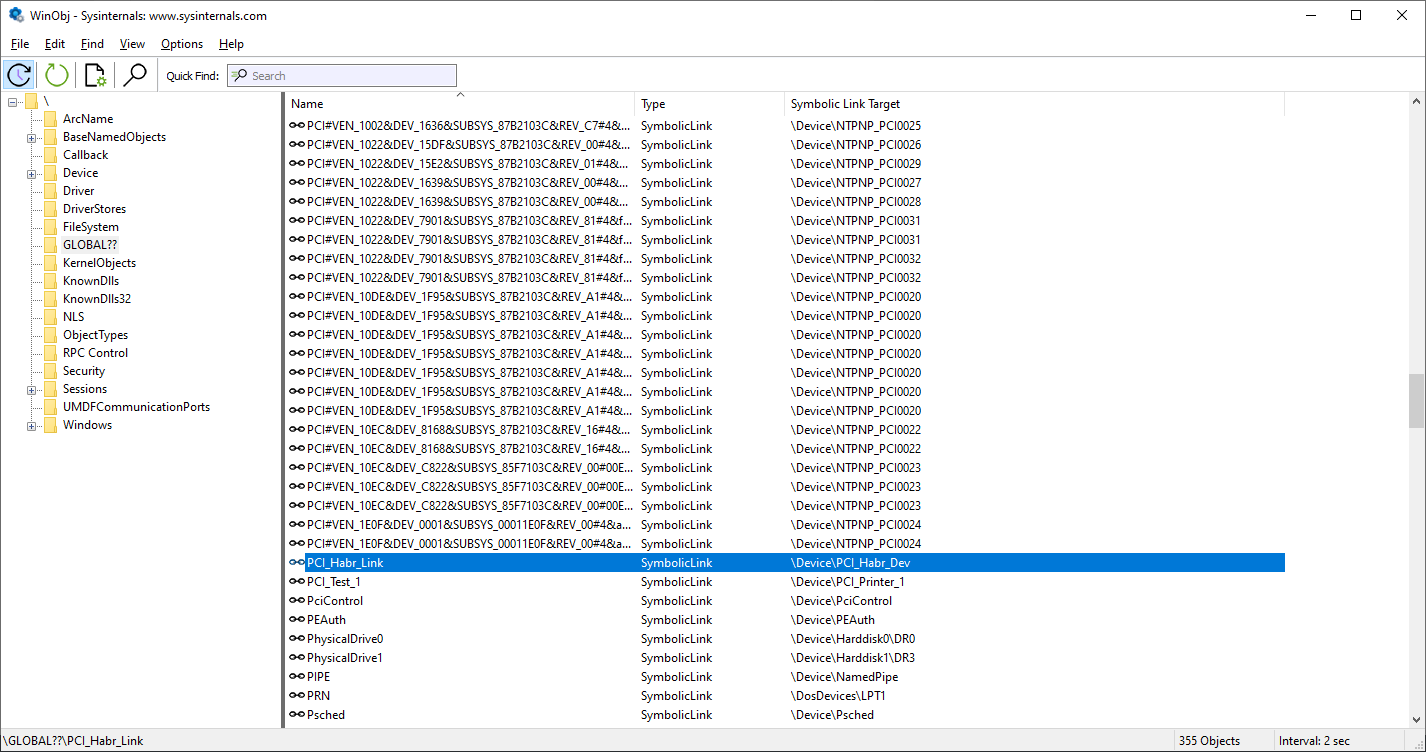The height and width of the screenshot is (752, 1426).
Task: Open the Help menu
Action: coord(231,44)
